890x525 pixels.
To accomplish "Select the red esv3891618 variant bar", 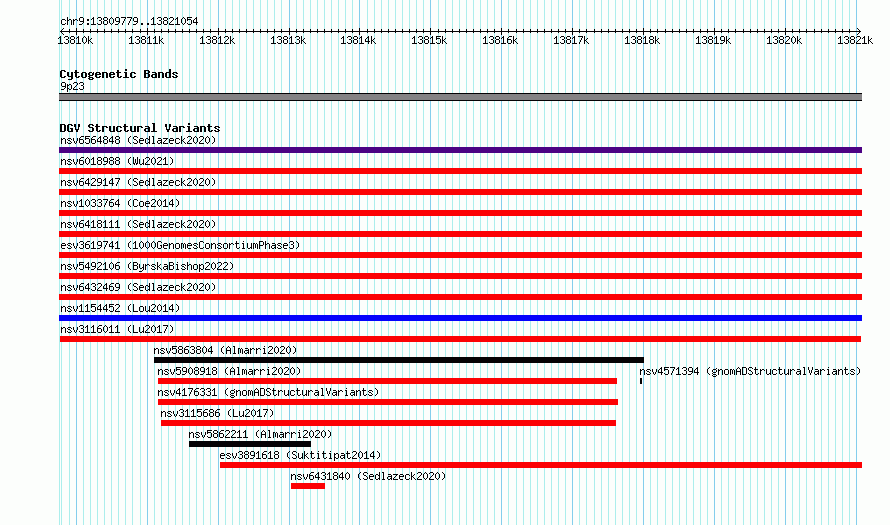I will 541,465.
